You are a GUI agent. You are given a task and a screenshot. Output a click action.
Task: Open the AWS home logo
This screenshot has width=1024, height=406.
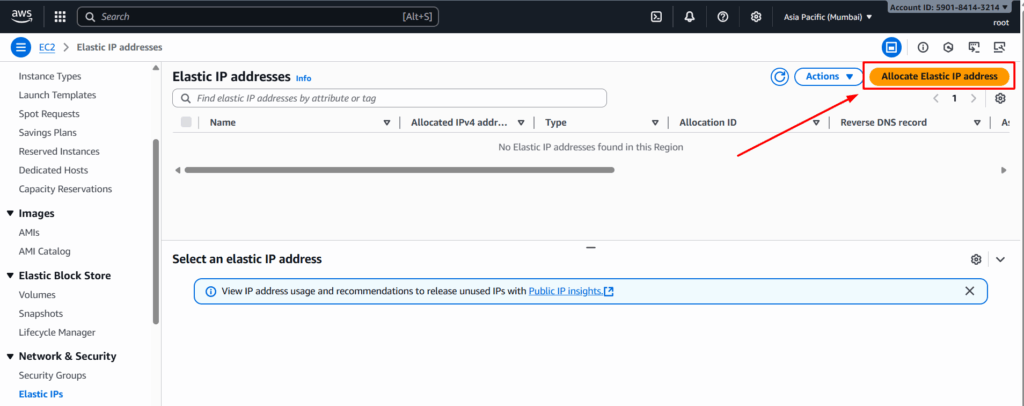pos(22,16)
